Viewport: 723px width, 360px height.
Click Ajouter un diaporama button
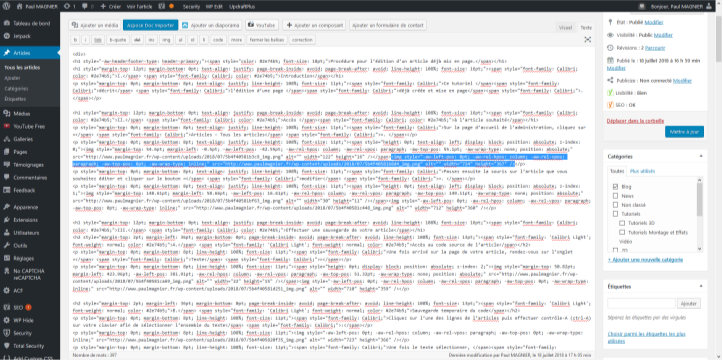(x=211, y=25)
